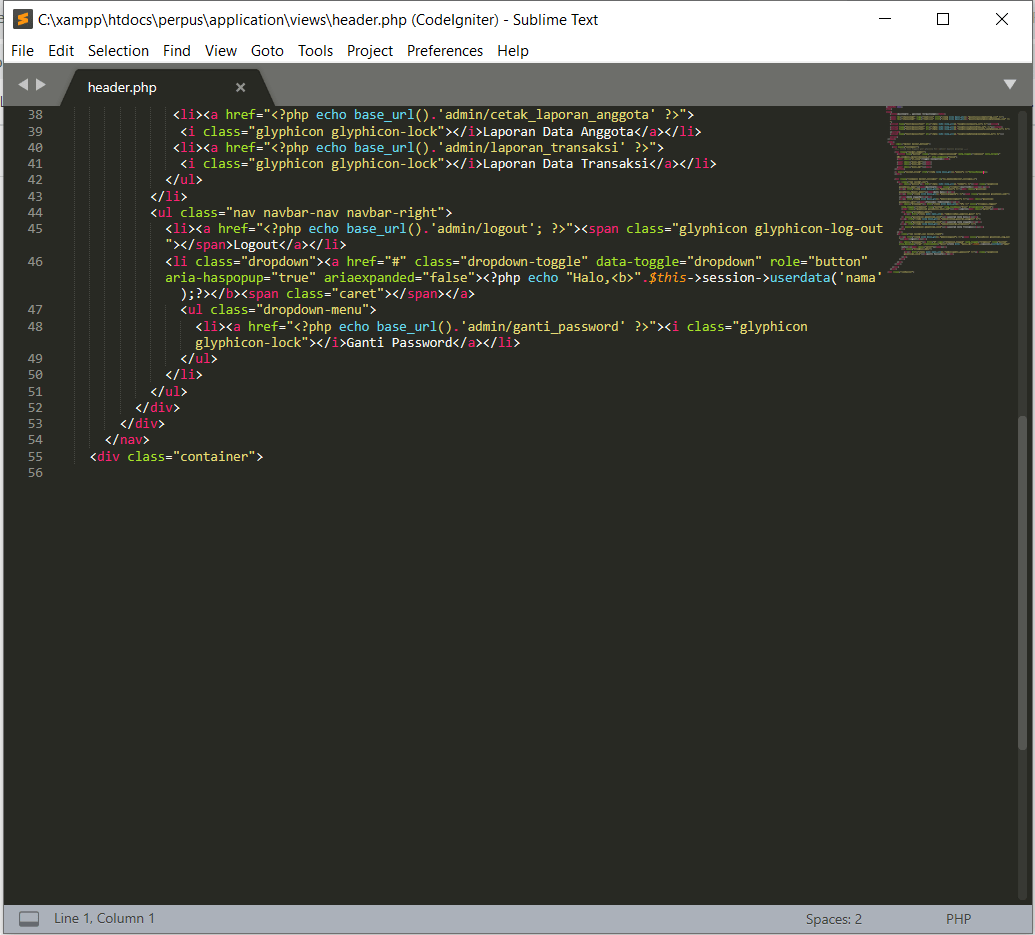
Task: Open the Goto menu
Action: coord(267,50)
